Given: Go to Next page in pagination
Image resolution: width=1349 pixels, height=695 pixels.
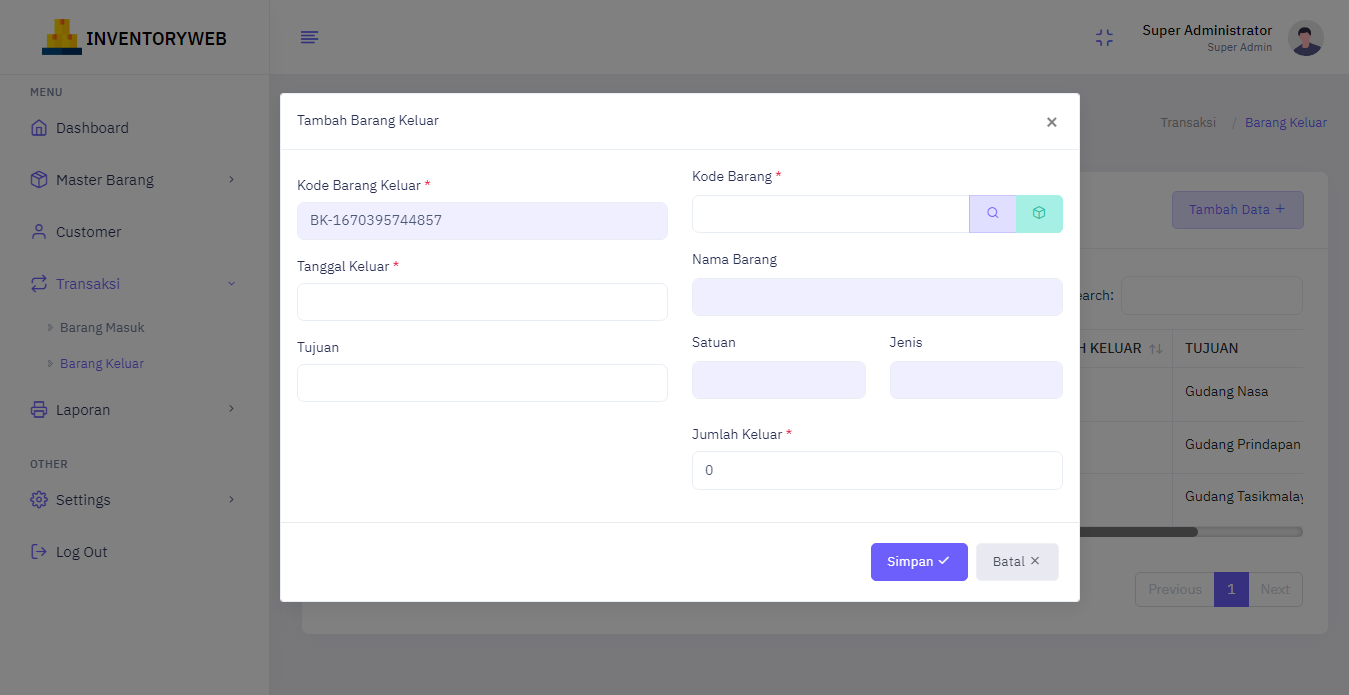Looking at the screenshot, I should point(1275,589).
